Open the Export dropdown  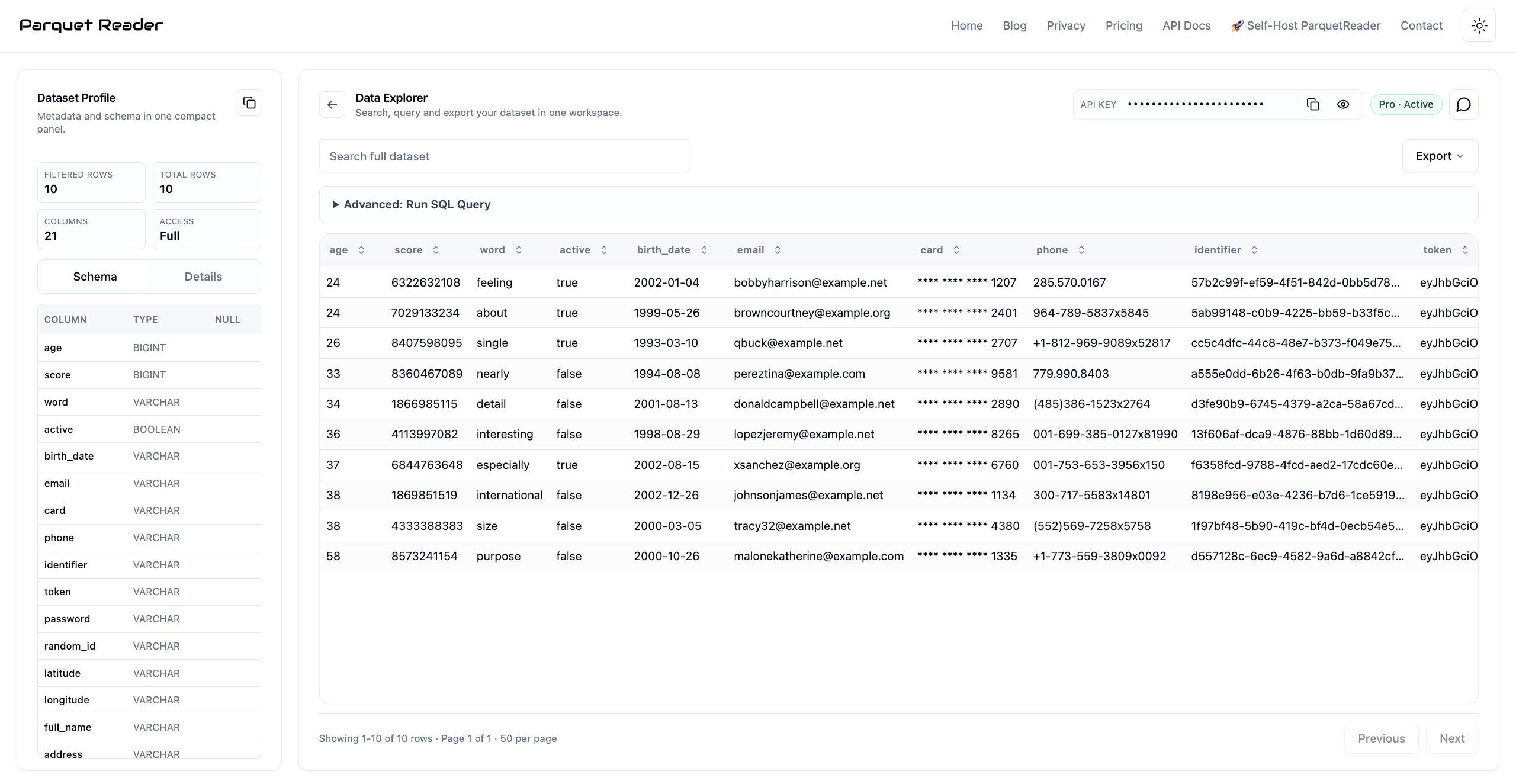[1440, 155]
